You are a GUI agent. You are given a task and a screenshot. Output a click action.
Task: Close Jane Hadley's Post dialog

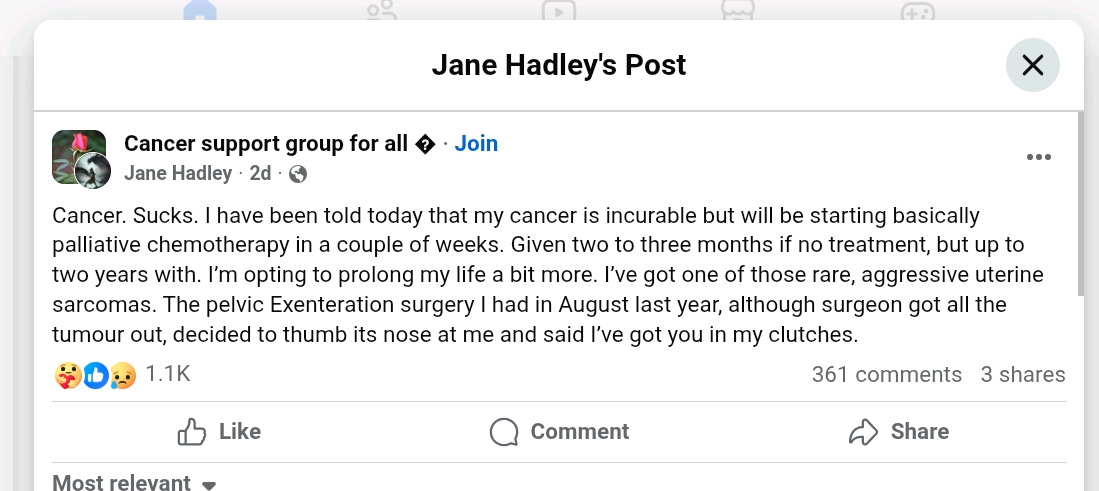(1032, 65)
